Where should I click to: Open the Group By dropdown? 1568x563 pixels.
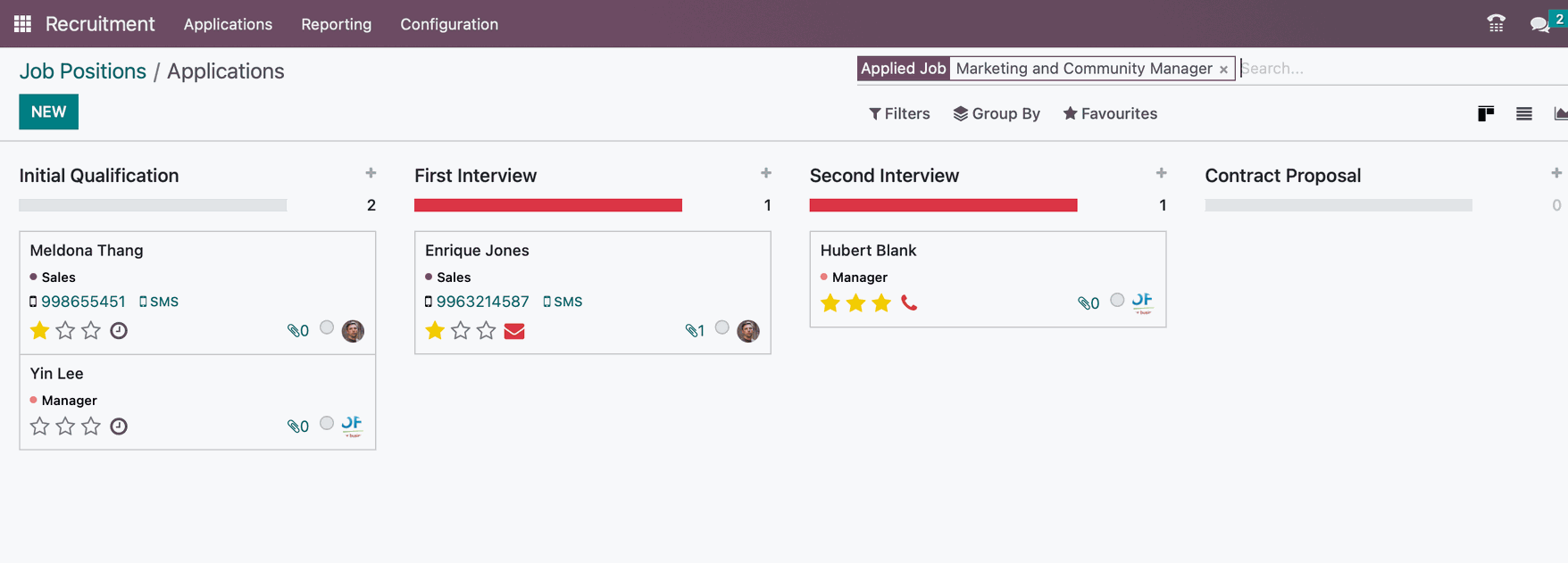(x=997, y=113)
